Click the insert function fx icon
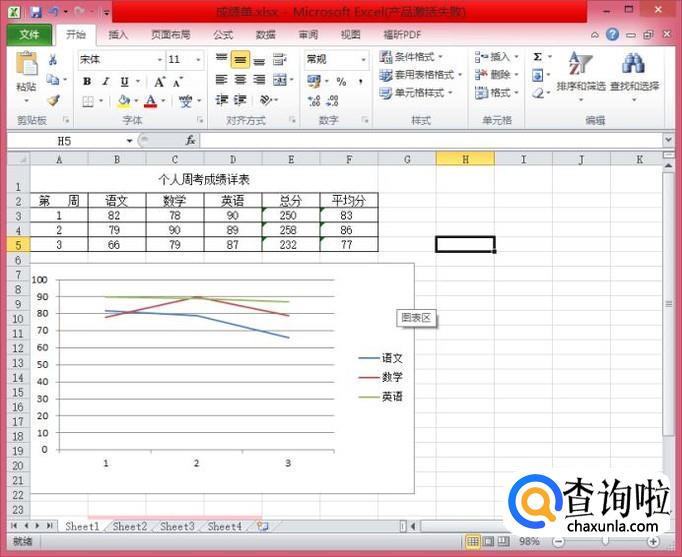The height and width of the screenshot is (557, 682). 190,141
